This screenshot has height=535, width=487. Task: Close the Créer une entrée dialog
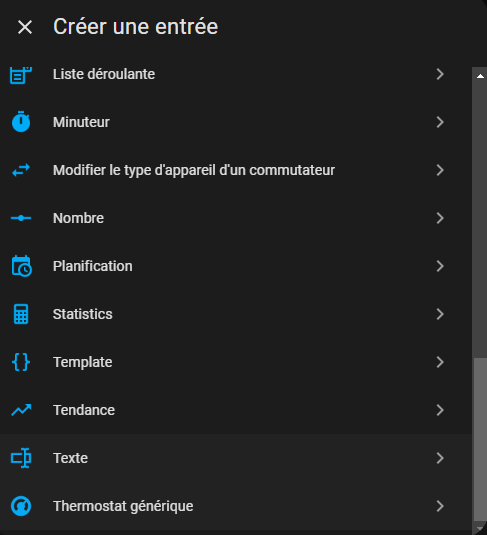click(x=25, y=27)
